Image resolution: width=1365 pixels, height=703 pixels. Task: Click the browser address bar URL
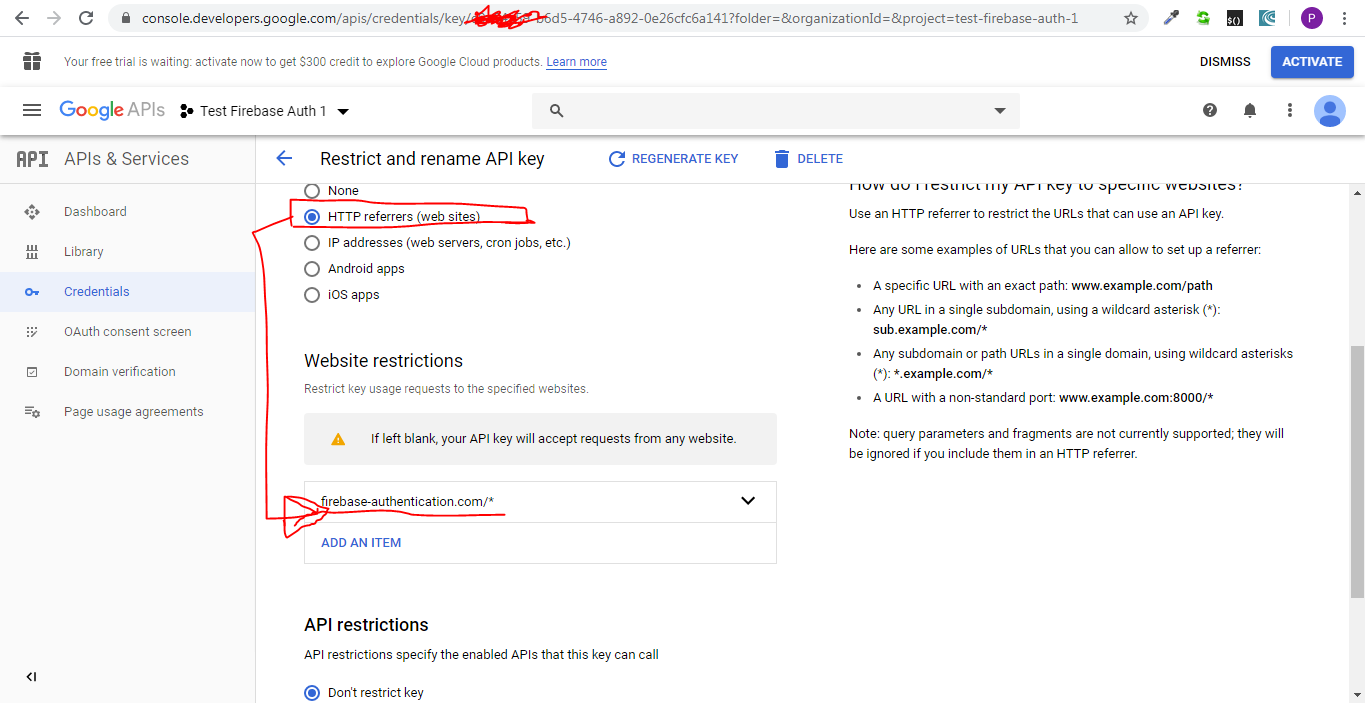(610, 18)
